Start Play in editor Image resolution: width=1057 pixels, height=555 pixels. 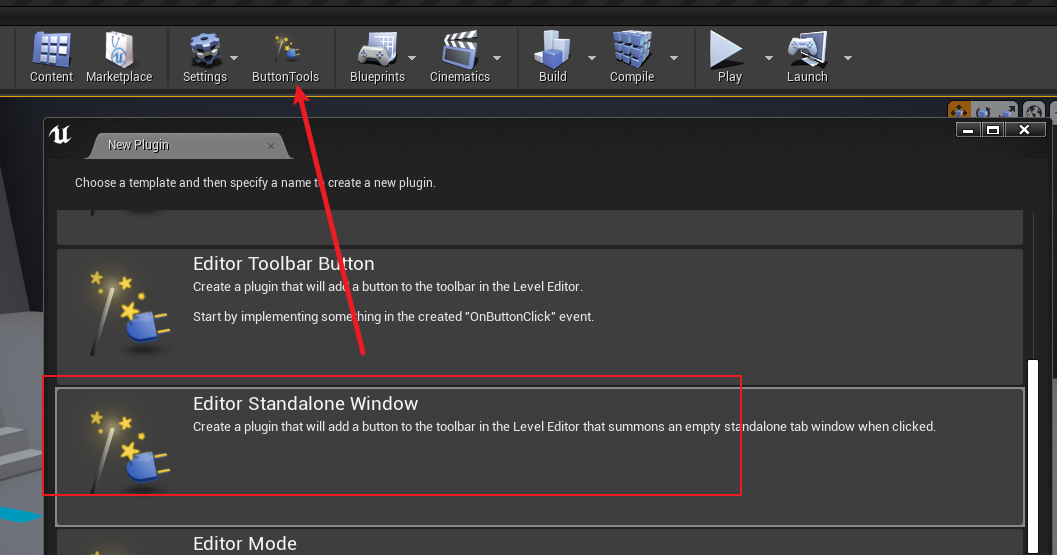click(729, 58)
